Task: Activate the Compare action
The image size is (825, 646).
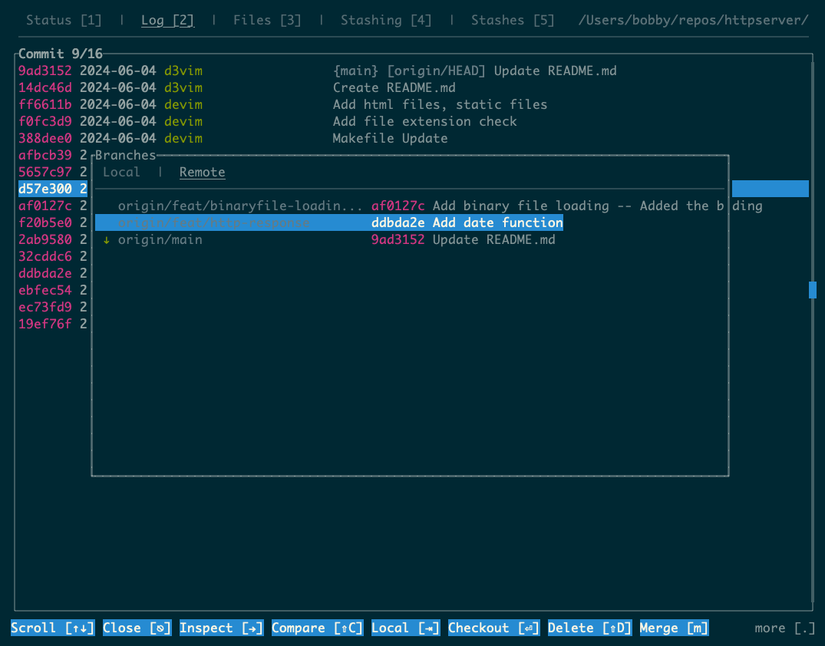Action: [x=316, y=628]
